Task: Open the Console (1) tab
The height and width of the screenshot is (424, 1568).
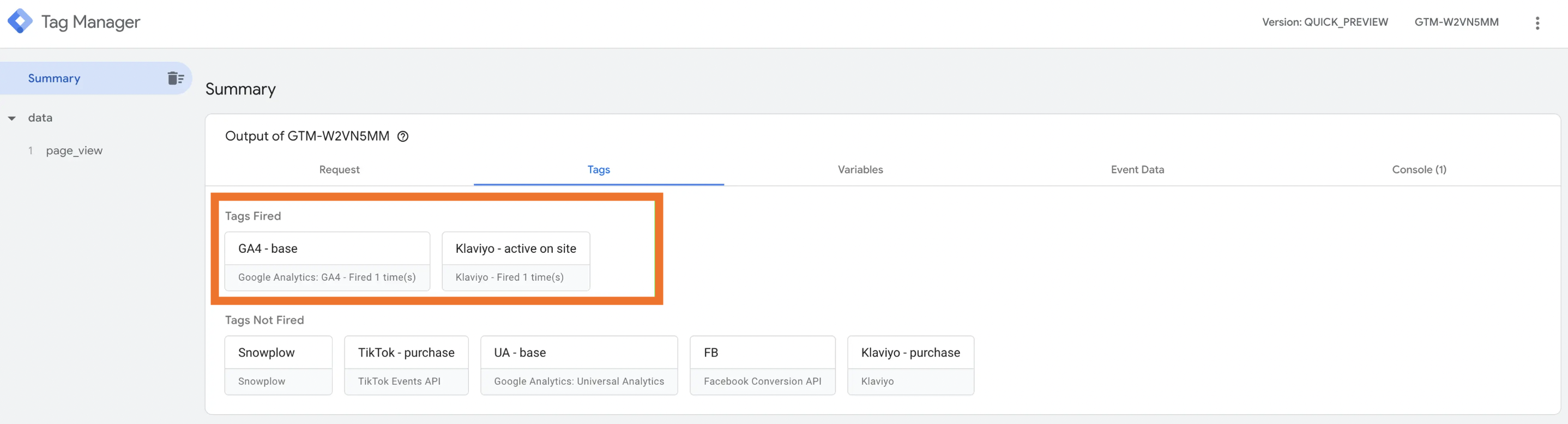Action: 1419,169
